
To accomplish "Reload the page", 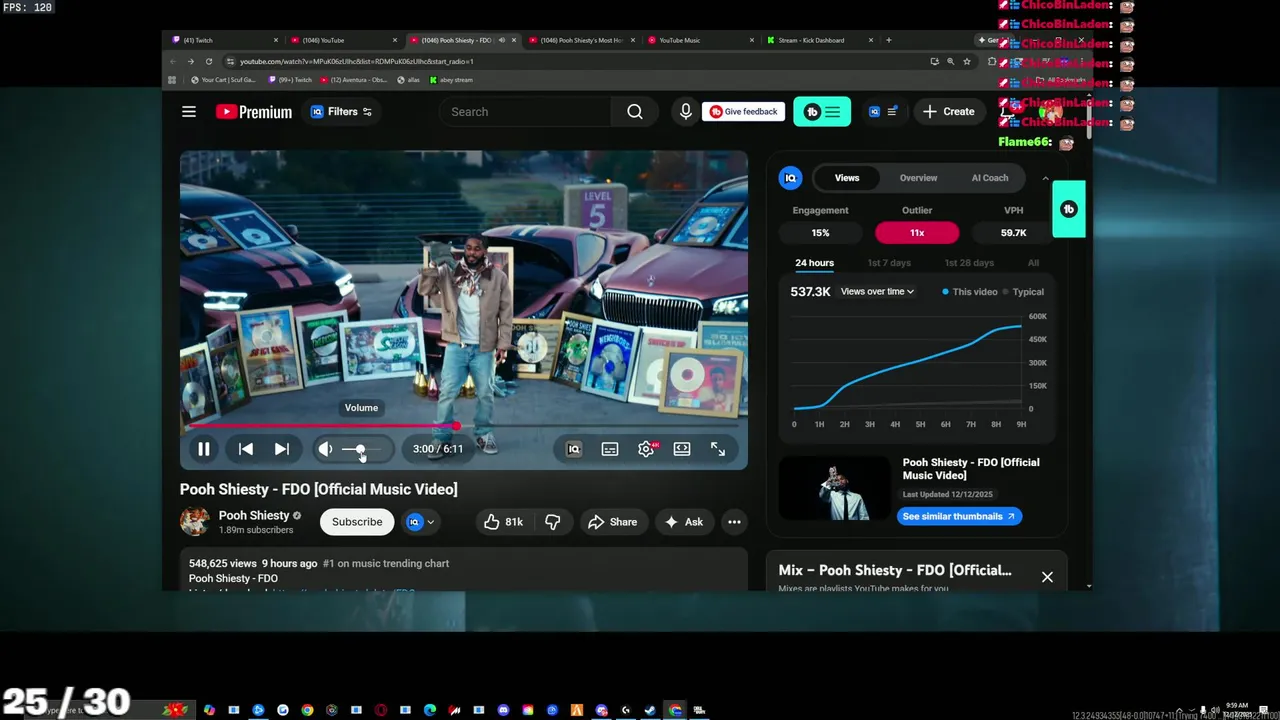I will (x=208, y=61).
